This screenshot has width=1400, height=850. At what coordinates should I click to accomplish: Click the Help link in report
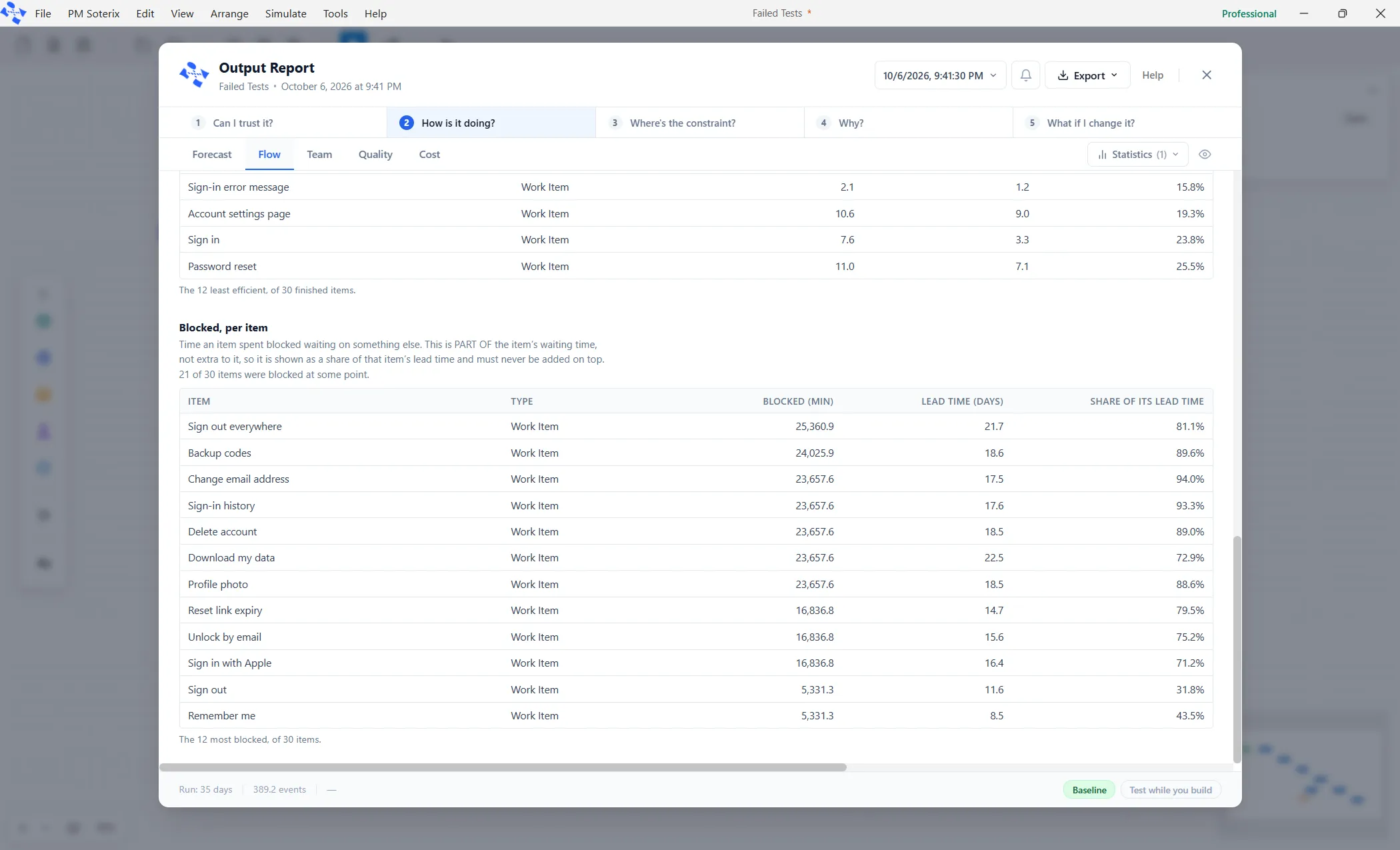pyautogui.click(x=1153, y=75)
